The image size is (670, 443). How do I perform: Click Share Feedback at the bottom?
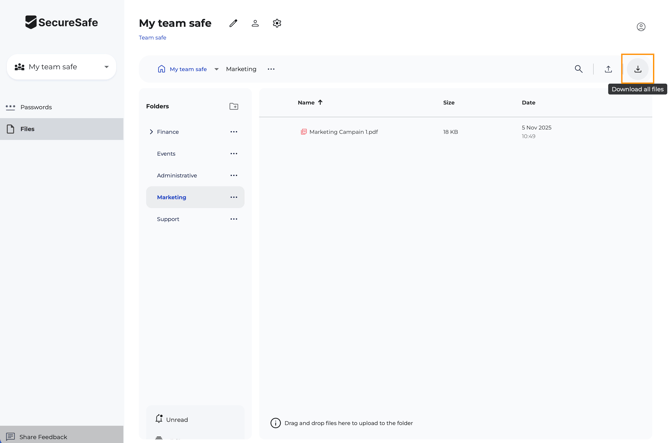[43, 437]
